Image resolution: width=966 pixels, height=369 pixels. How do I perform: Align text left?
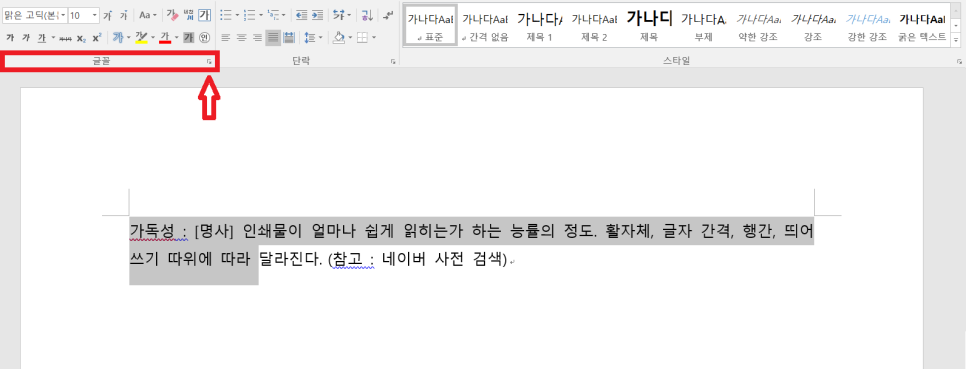coord(226,38)
